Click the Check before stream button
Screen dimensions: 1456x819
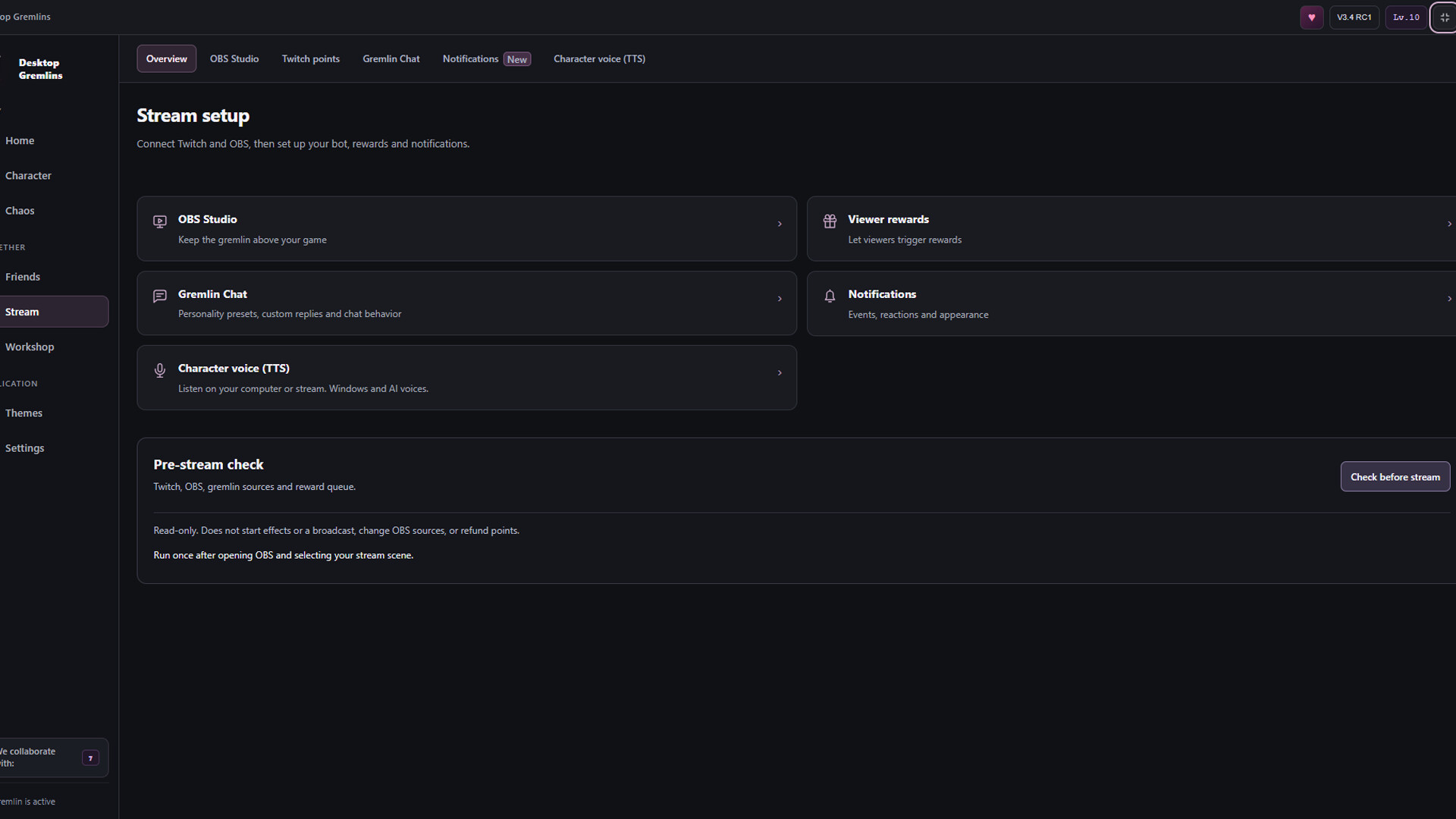(1395, 477)
